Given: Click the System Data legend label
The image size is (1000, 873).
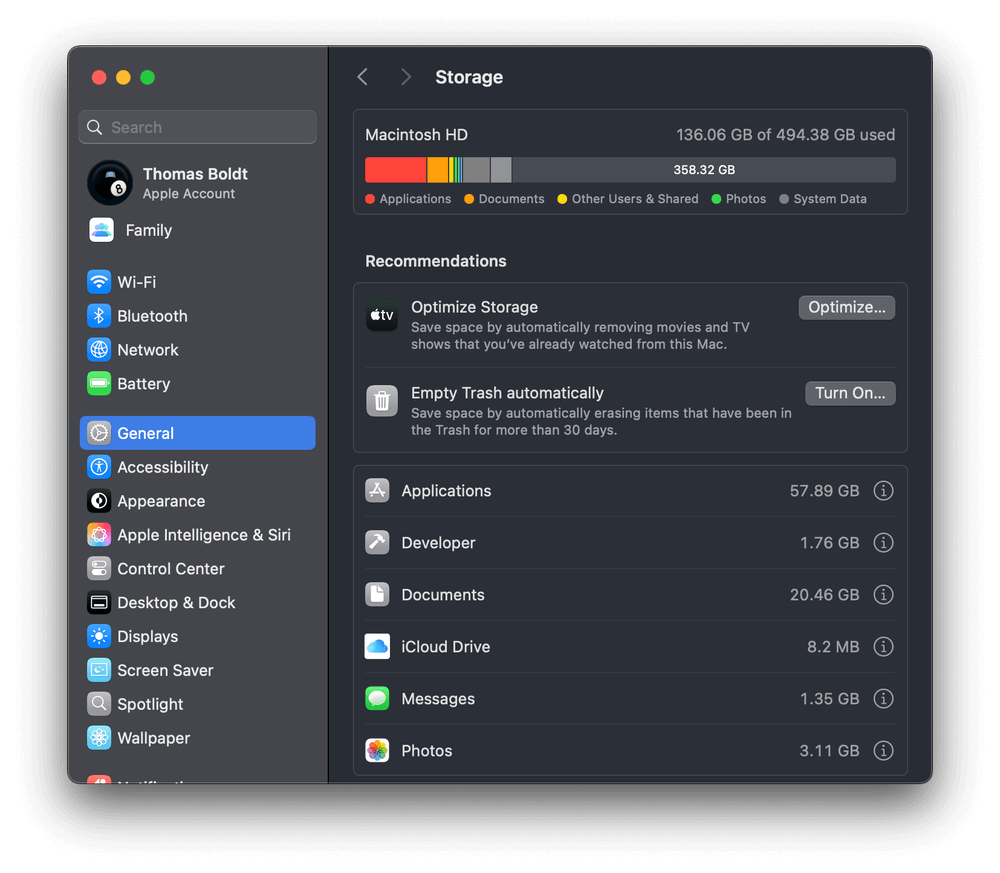Looking at the screenshot, I should (x=830, y=199).
